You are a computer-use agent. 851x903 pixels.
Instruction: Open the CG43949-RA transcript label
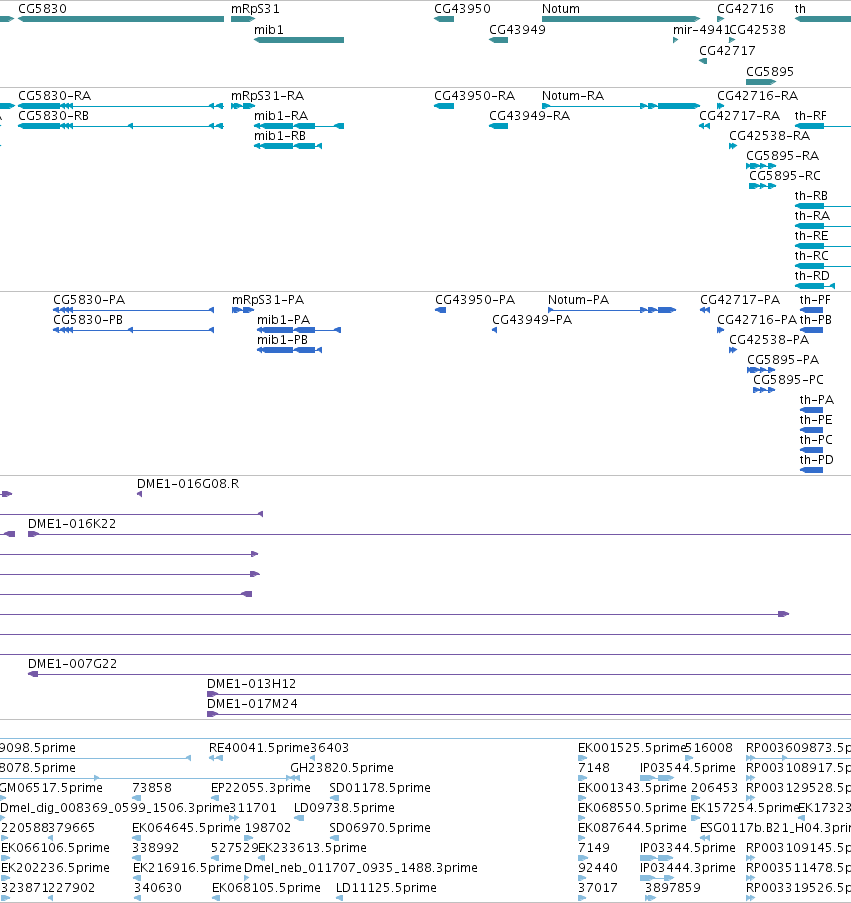(x=529, y=116)
